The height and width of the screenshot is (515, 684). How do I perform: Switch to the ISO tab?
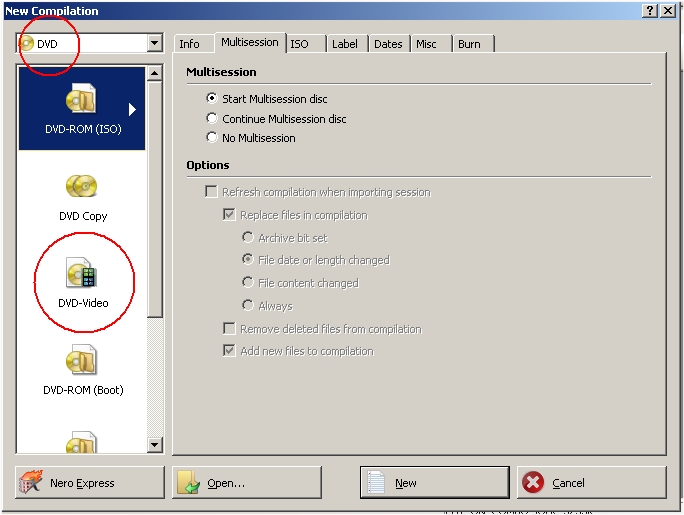(x=306, y=44)
